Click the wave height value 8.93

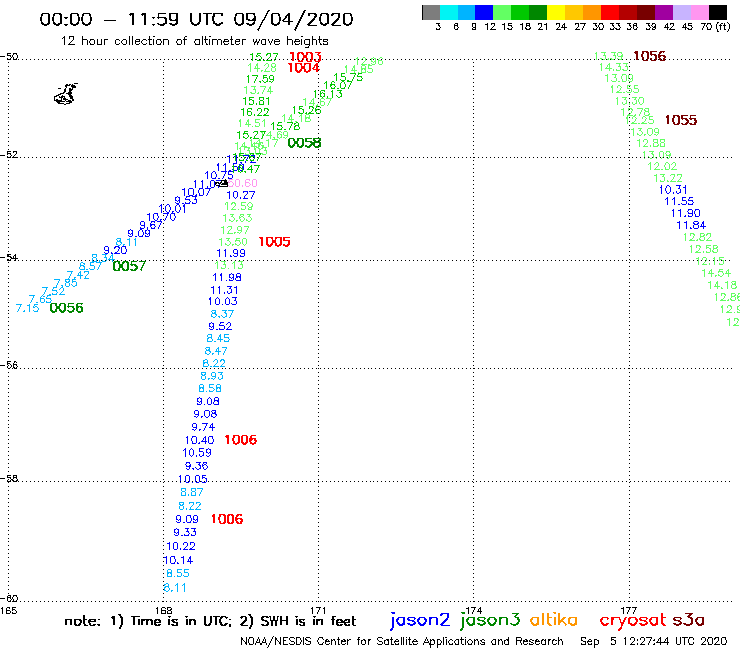point(212,376)
